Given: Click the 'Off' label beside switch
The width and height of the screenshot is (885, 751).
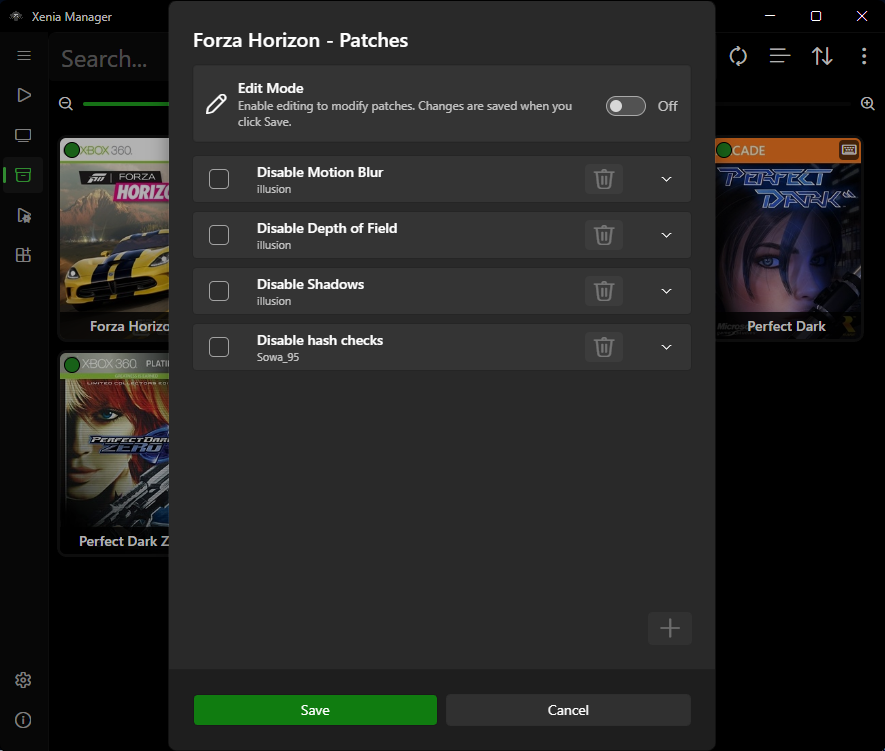Looking at the screenshot, I should [667, 106].
